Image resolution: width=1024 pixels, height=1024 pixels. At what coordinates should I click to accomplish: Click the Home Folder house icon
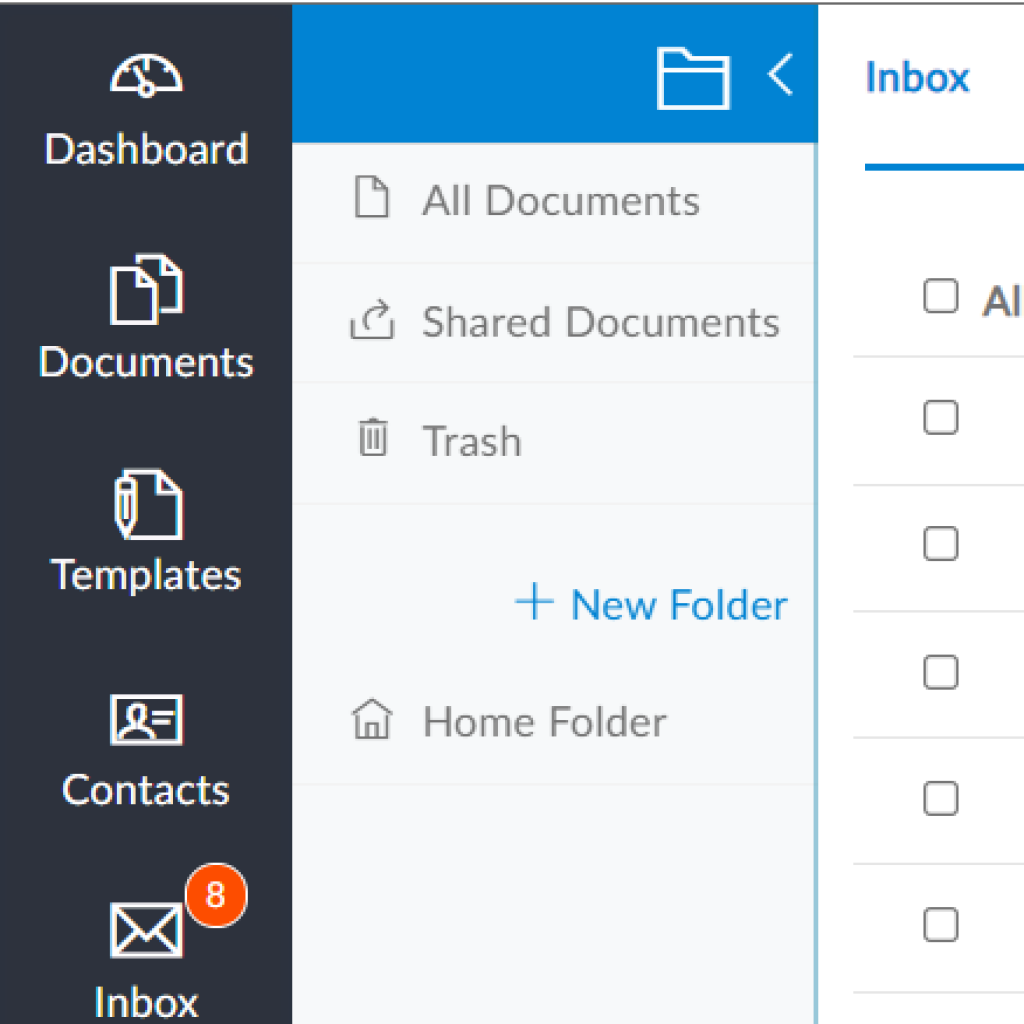[x=372, y=719]
